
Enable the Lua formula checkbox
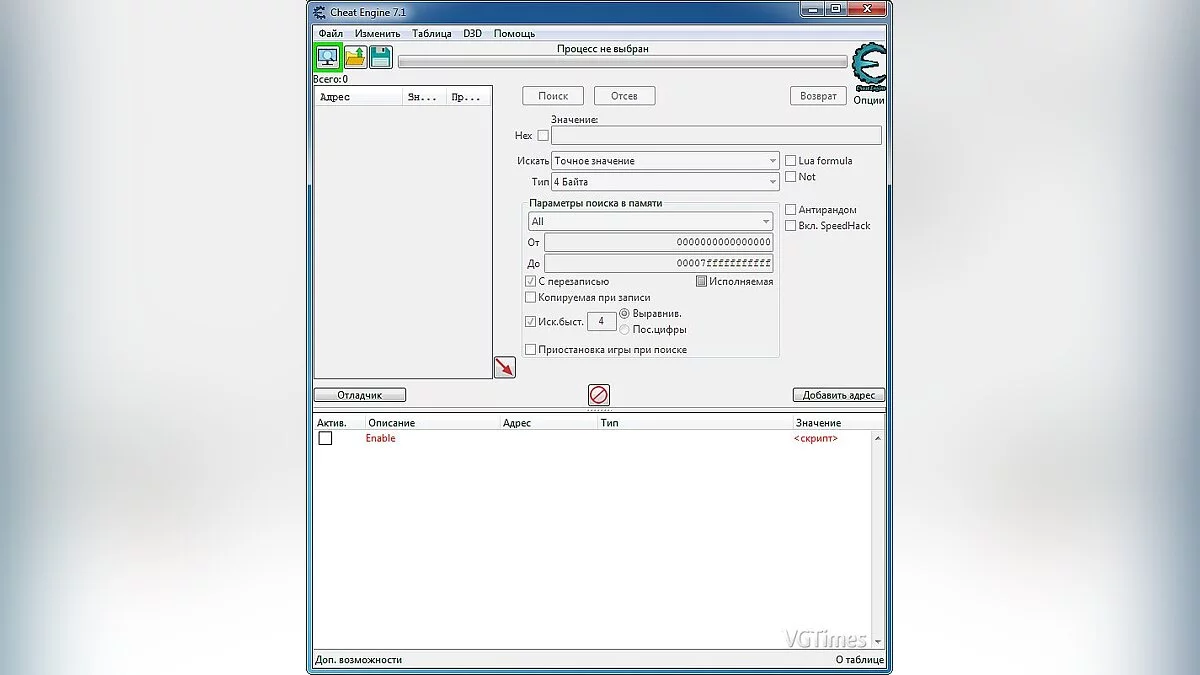(790, 160)
